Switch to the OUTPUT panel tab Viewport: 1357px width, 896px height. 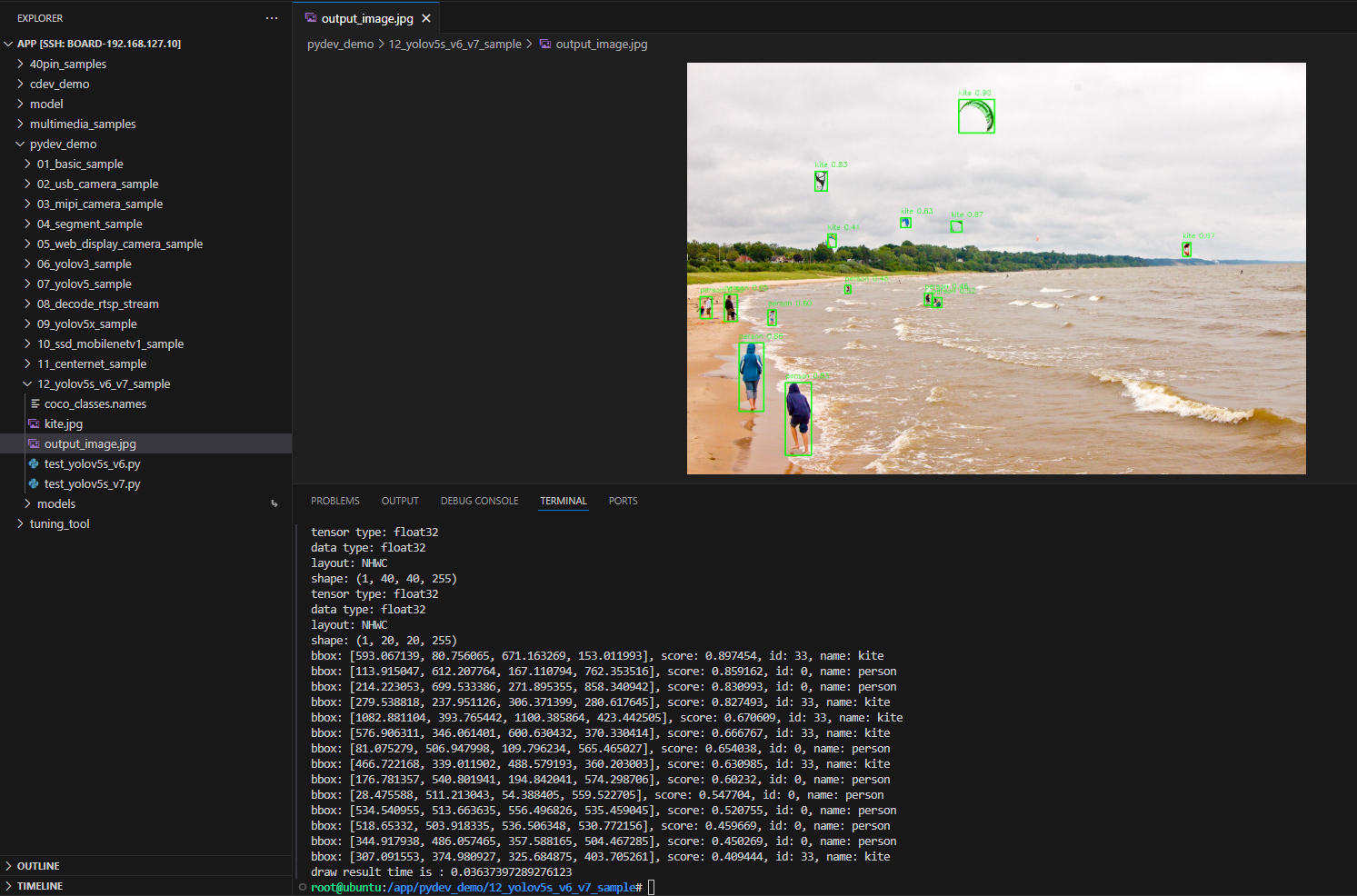pyautogui.click(x=400, y=501)
